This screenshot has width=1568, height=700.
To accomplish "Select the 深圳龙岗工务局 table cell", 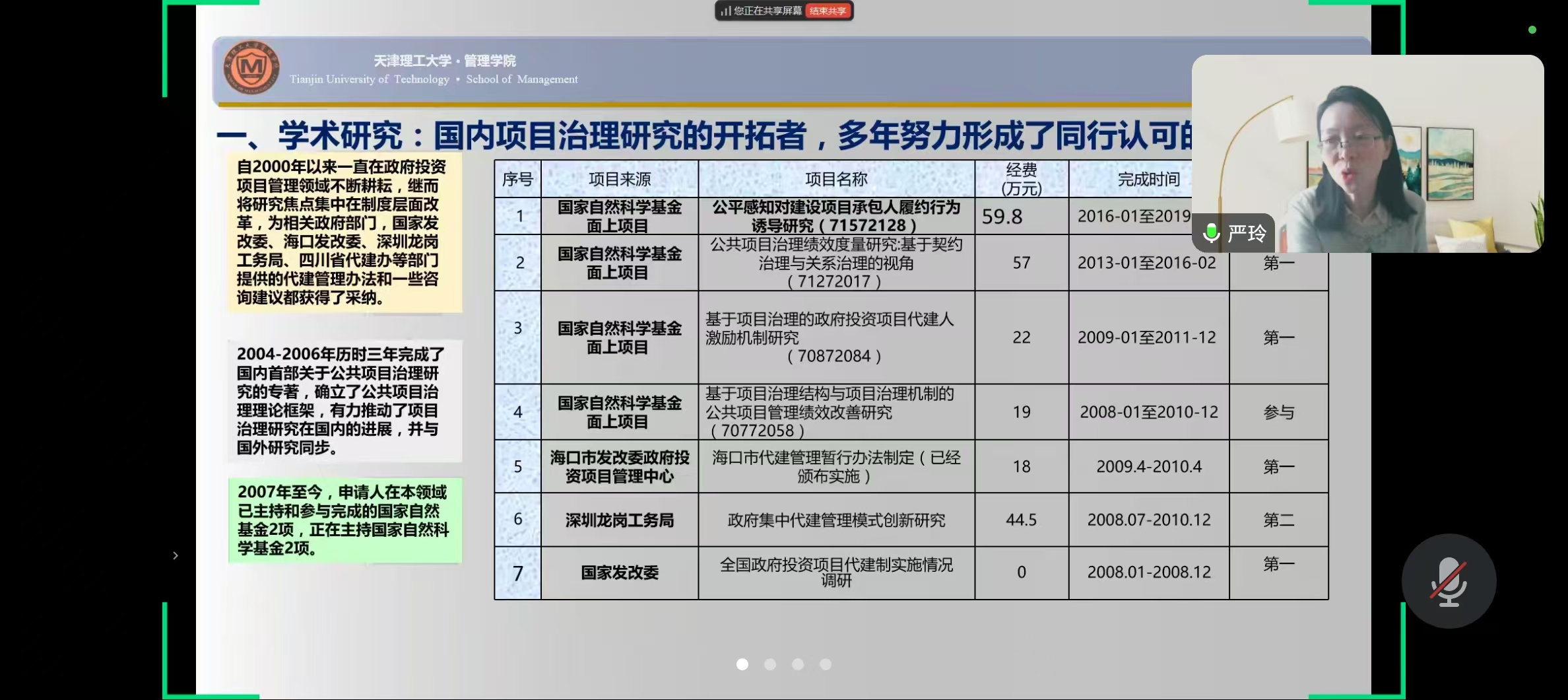I will coord(619,520).
